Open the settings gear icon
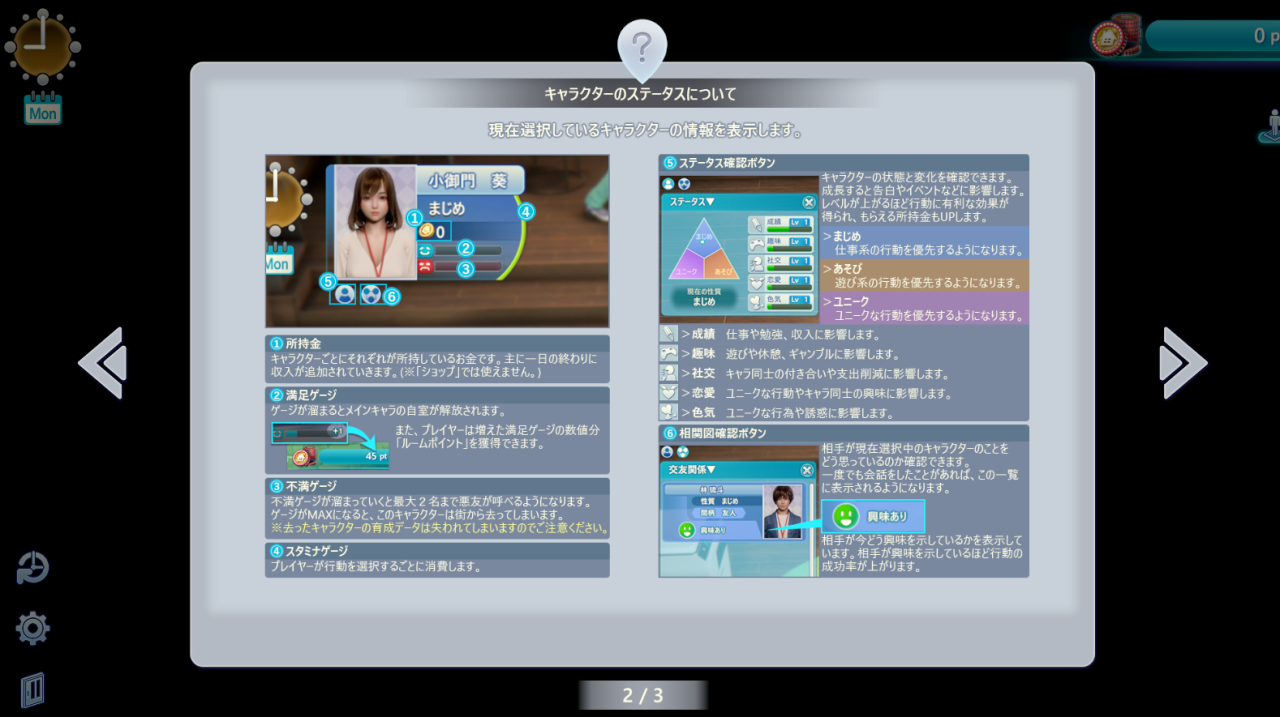The width and height of the screenshot is (1280, 717). tap(33, 628)
